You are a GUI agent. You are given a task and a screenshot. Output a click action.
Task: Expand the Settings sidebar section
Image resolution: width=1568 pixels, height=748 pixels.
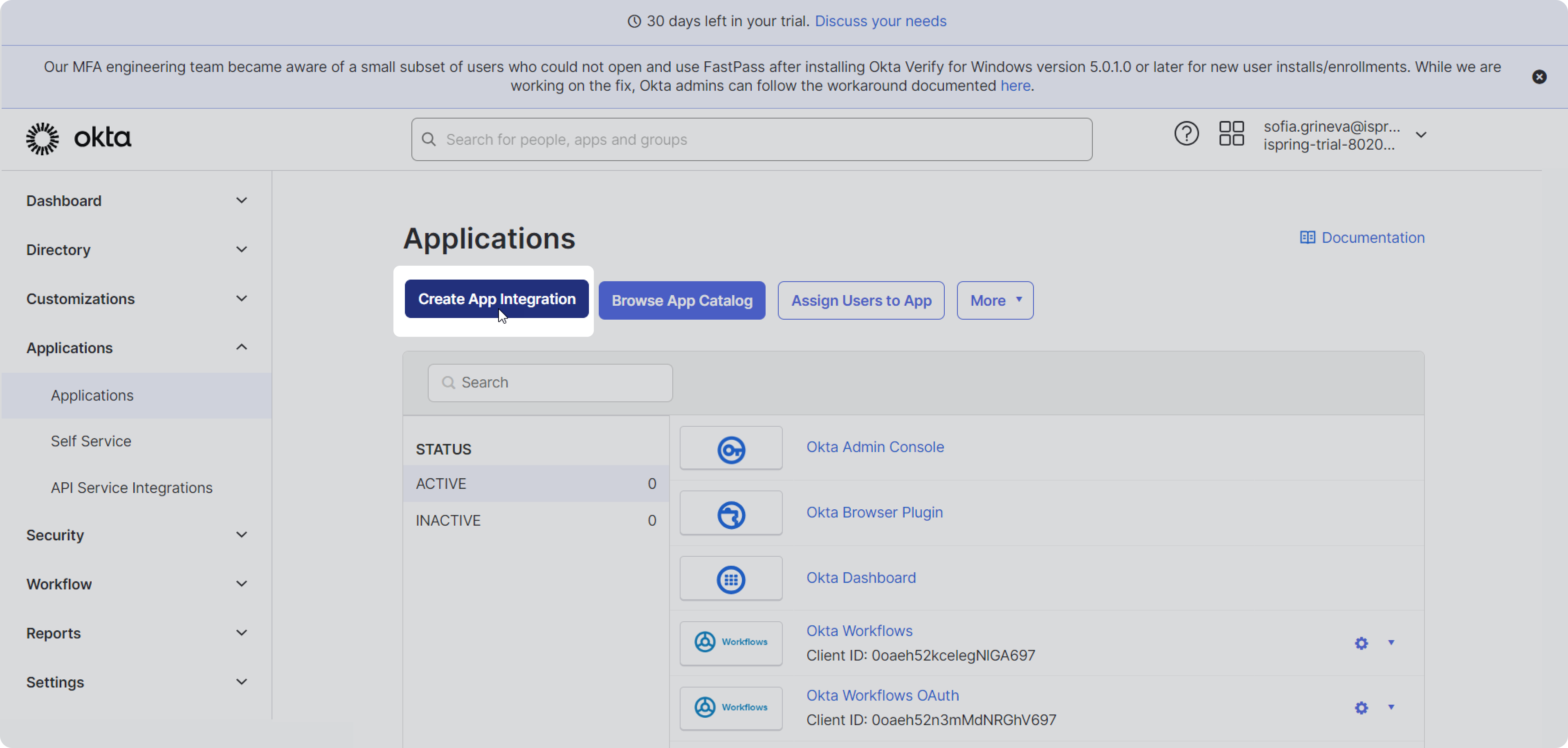(x=242, y=682)
